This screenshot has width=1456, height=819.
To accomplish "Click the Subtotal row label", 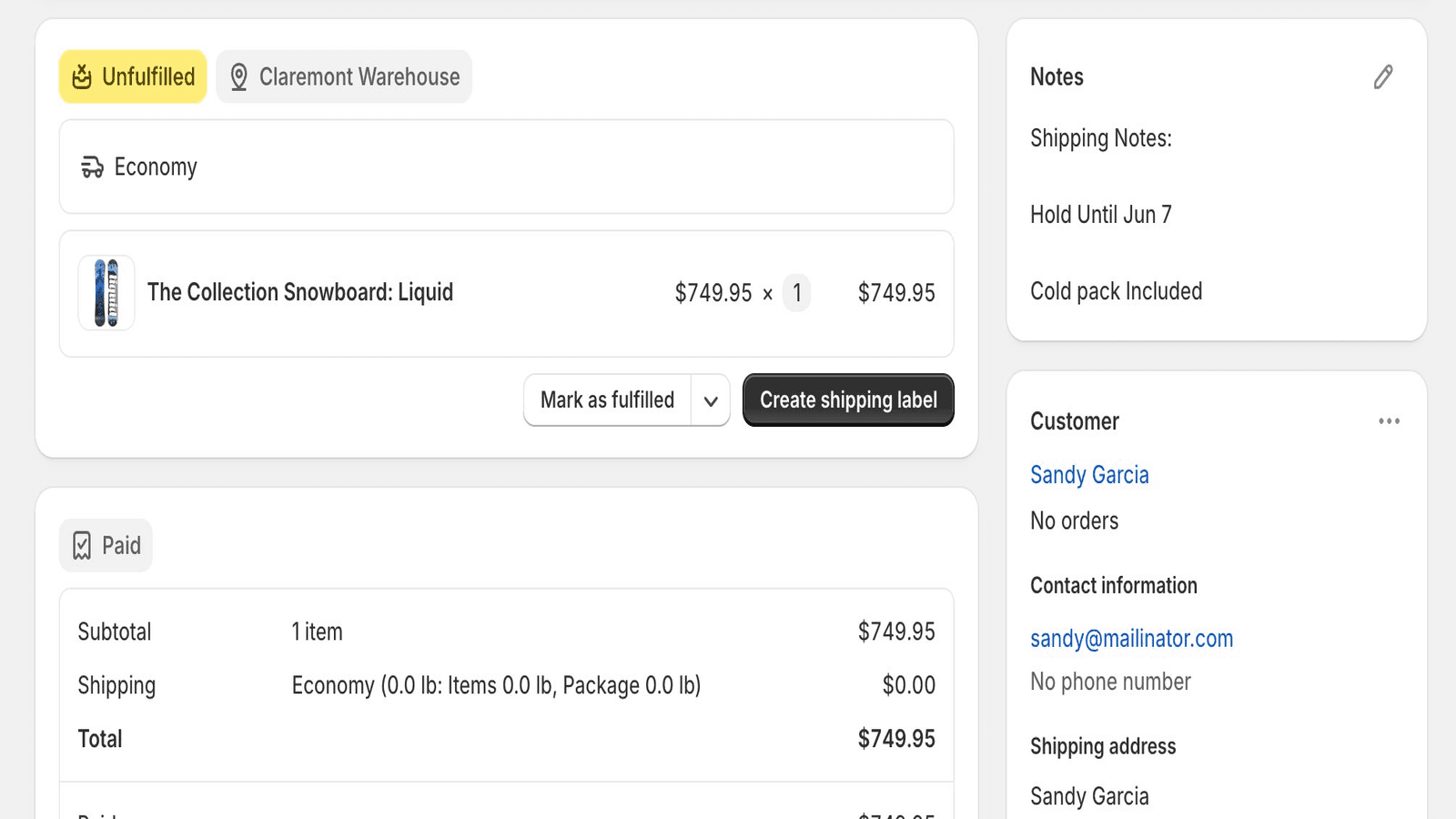I will coord(115,632).
